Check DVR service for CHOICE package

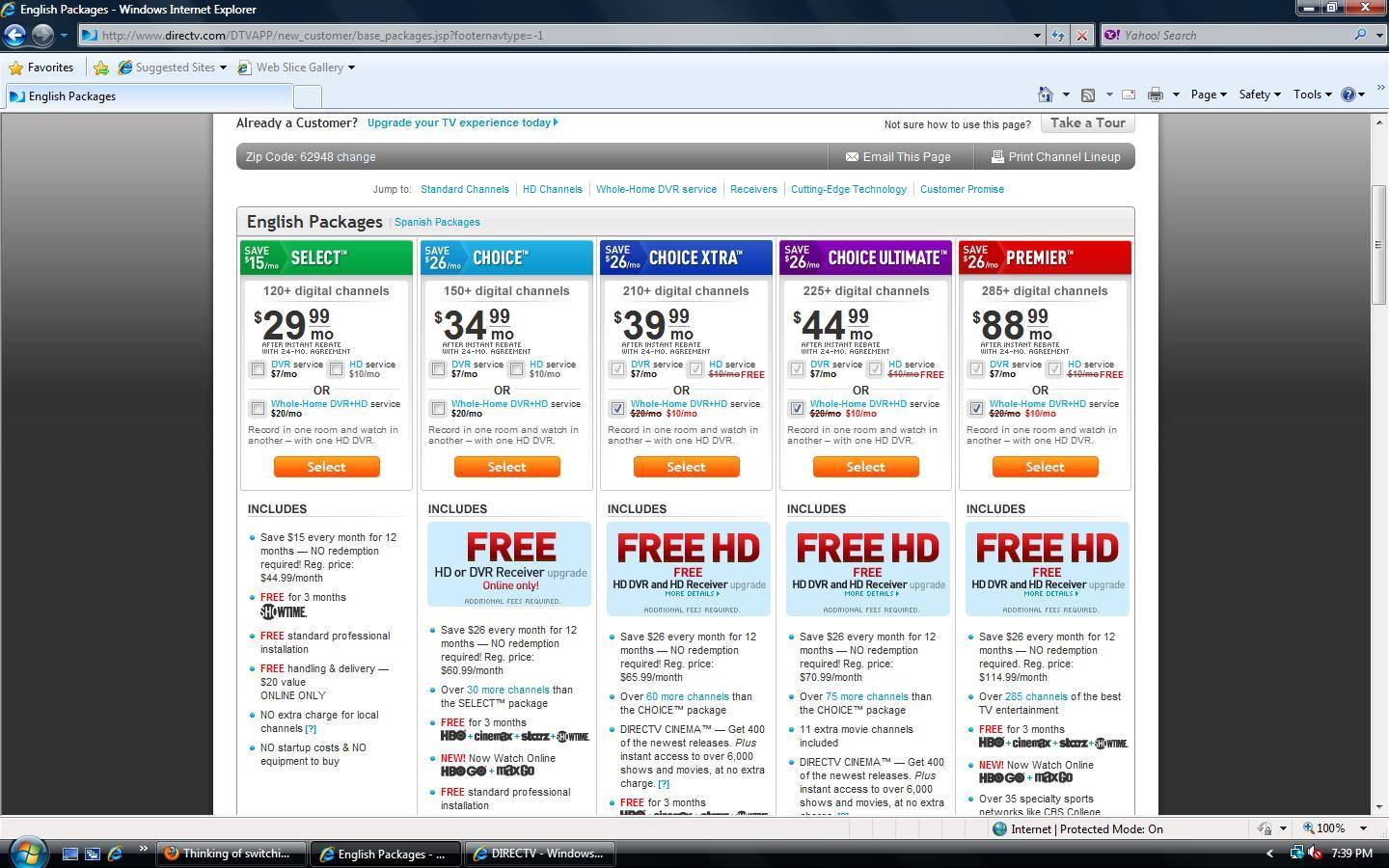point(438,368)
